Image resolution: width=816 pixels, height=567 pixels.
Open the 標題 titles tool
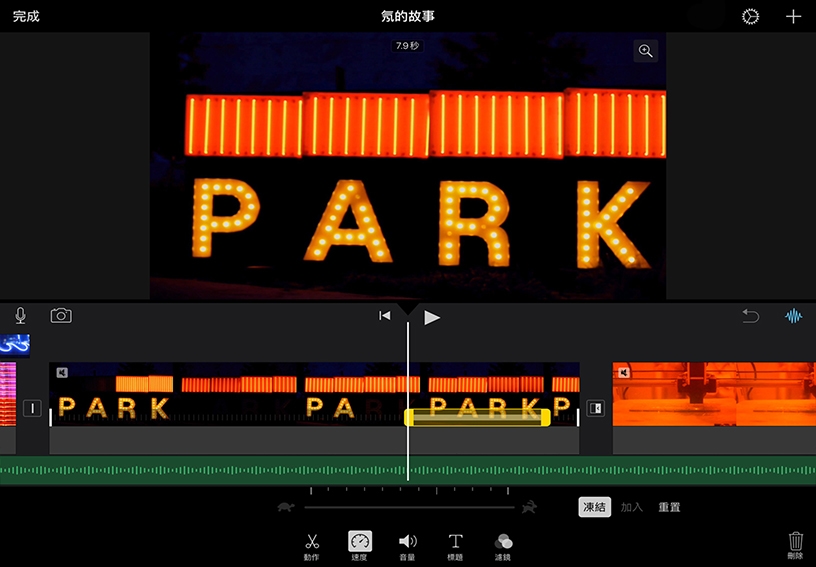pos(455,546)
